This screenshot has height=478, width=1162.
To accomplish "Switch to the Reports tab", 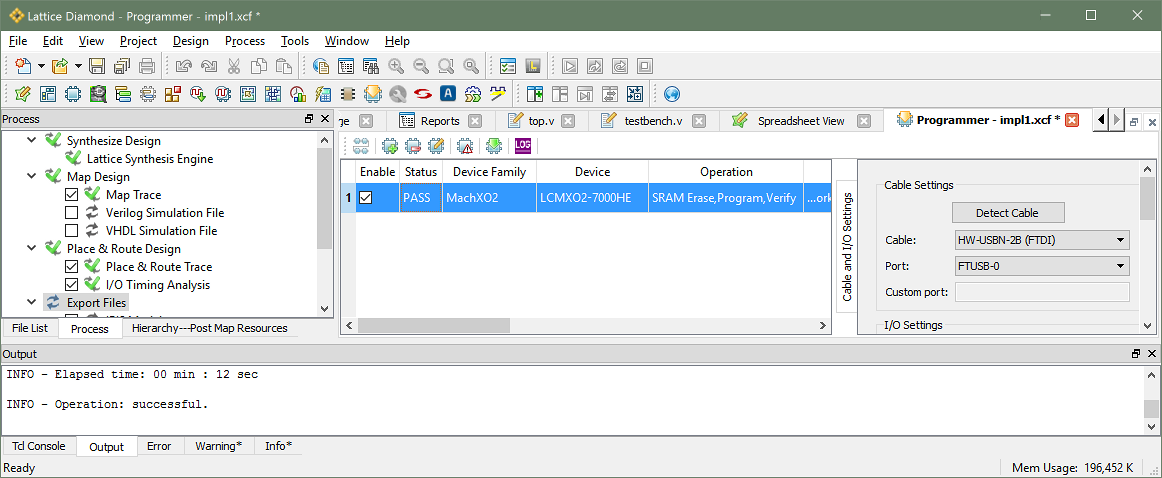I will [440, 121].
